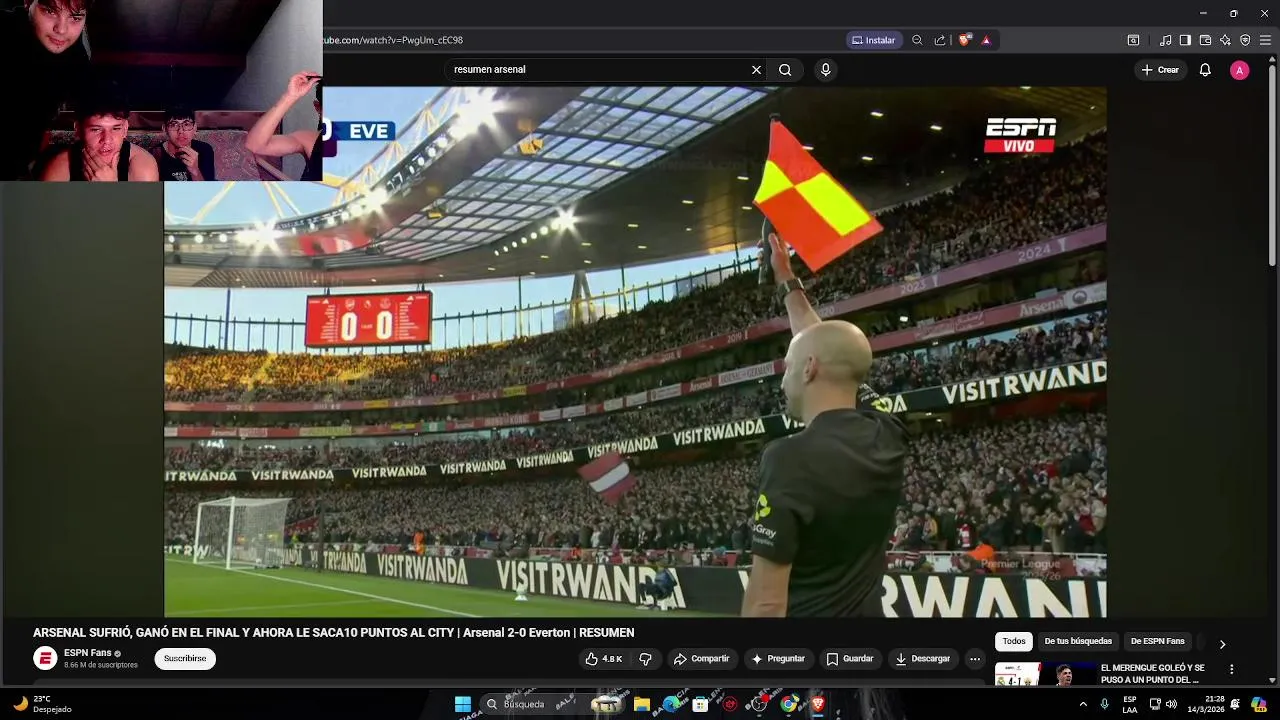
Task: Open Microsoft Edge from taskbar
Action: coord(671,704)
